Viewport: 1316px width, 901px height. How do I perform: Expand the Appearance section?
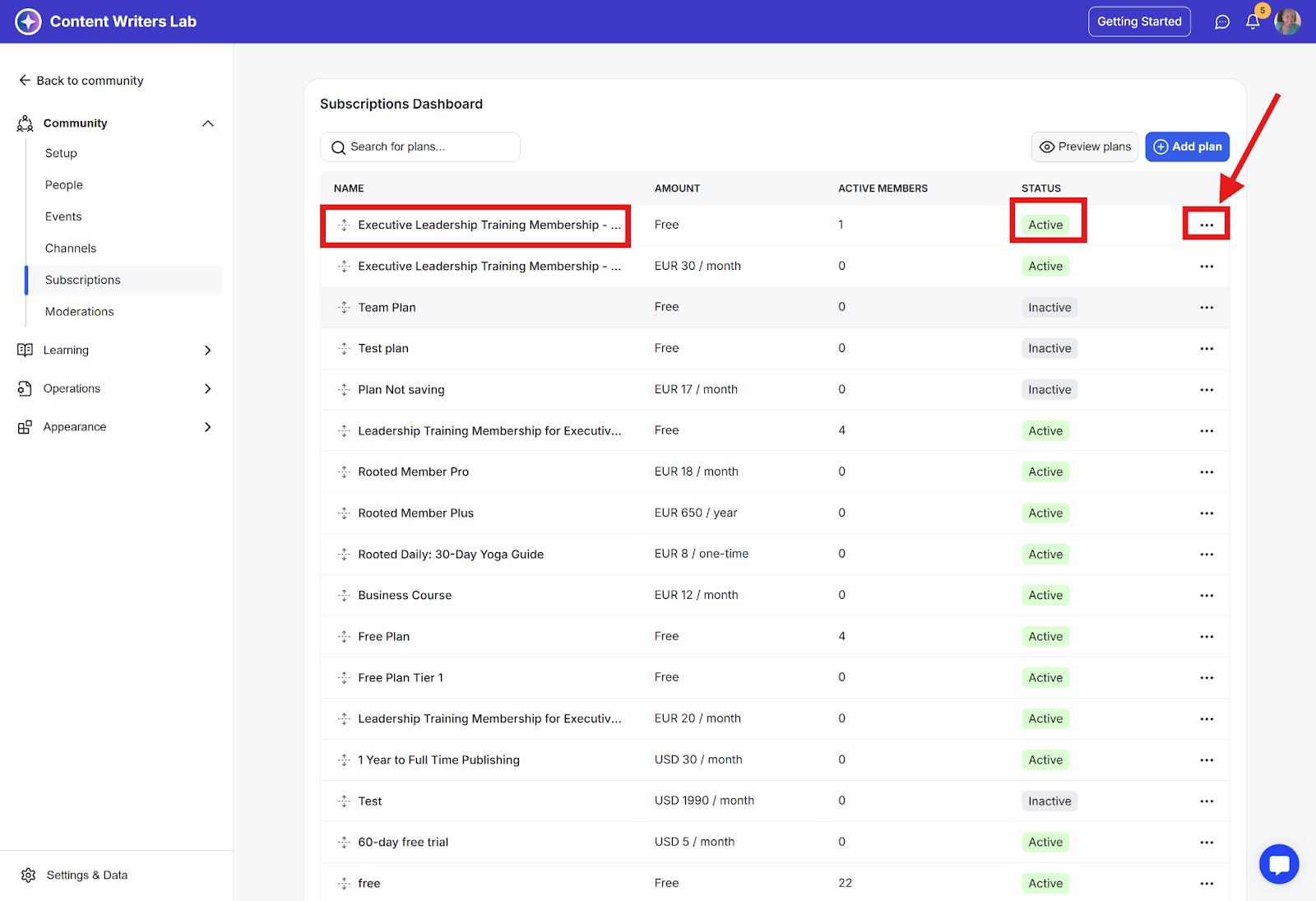[x=207, y=427]
